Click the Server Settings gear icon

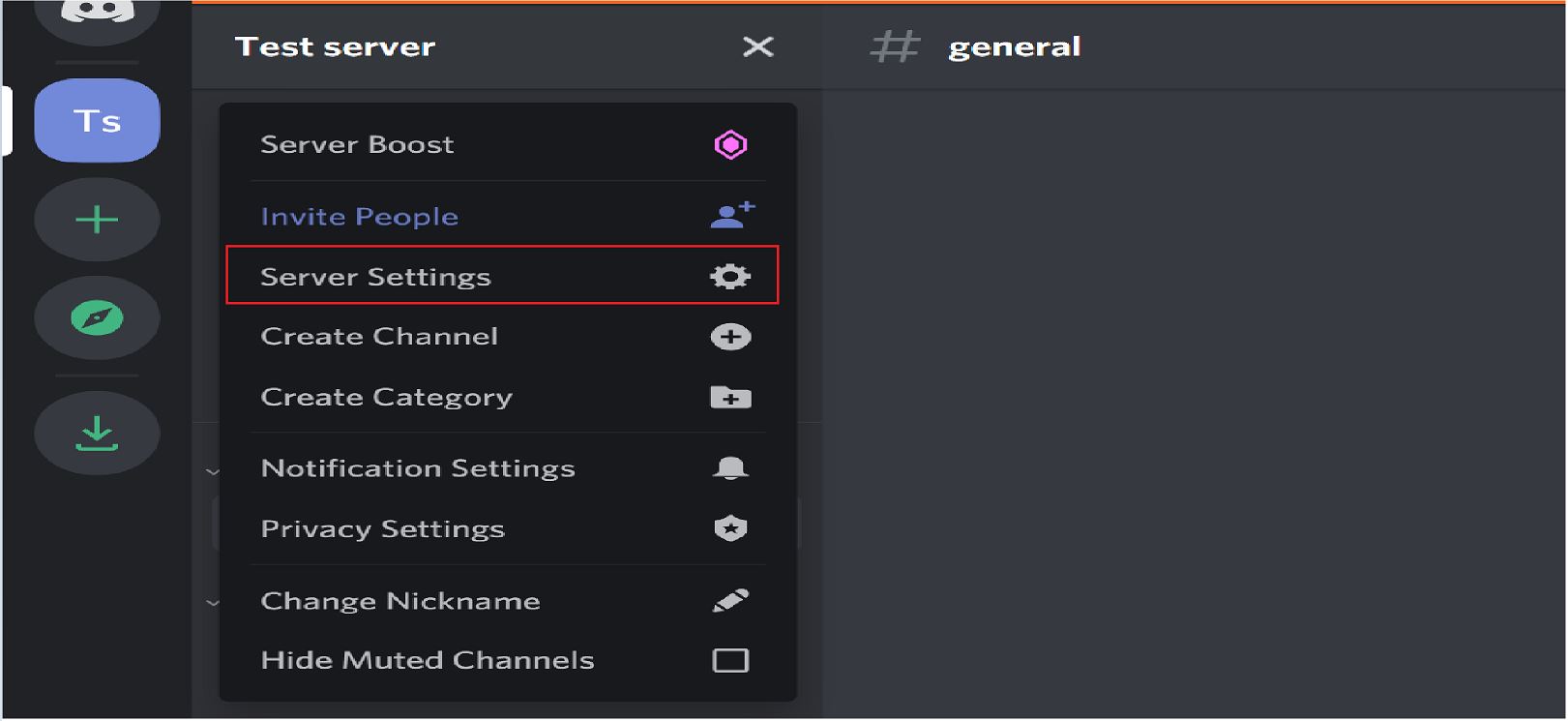point(730,277)
